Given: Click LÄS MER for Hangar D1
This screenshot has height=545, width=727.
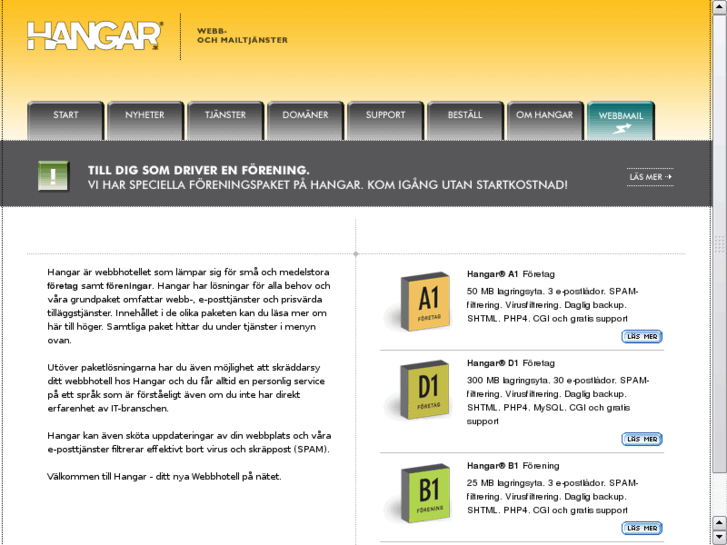Looking at the screenshot, I should [642, 439].
